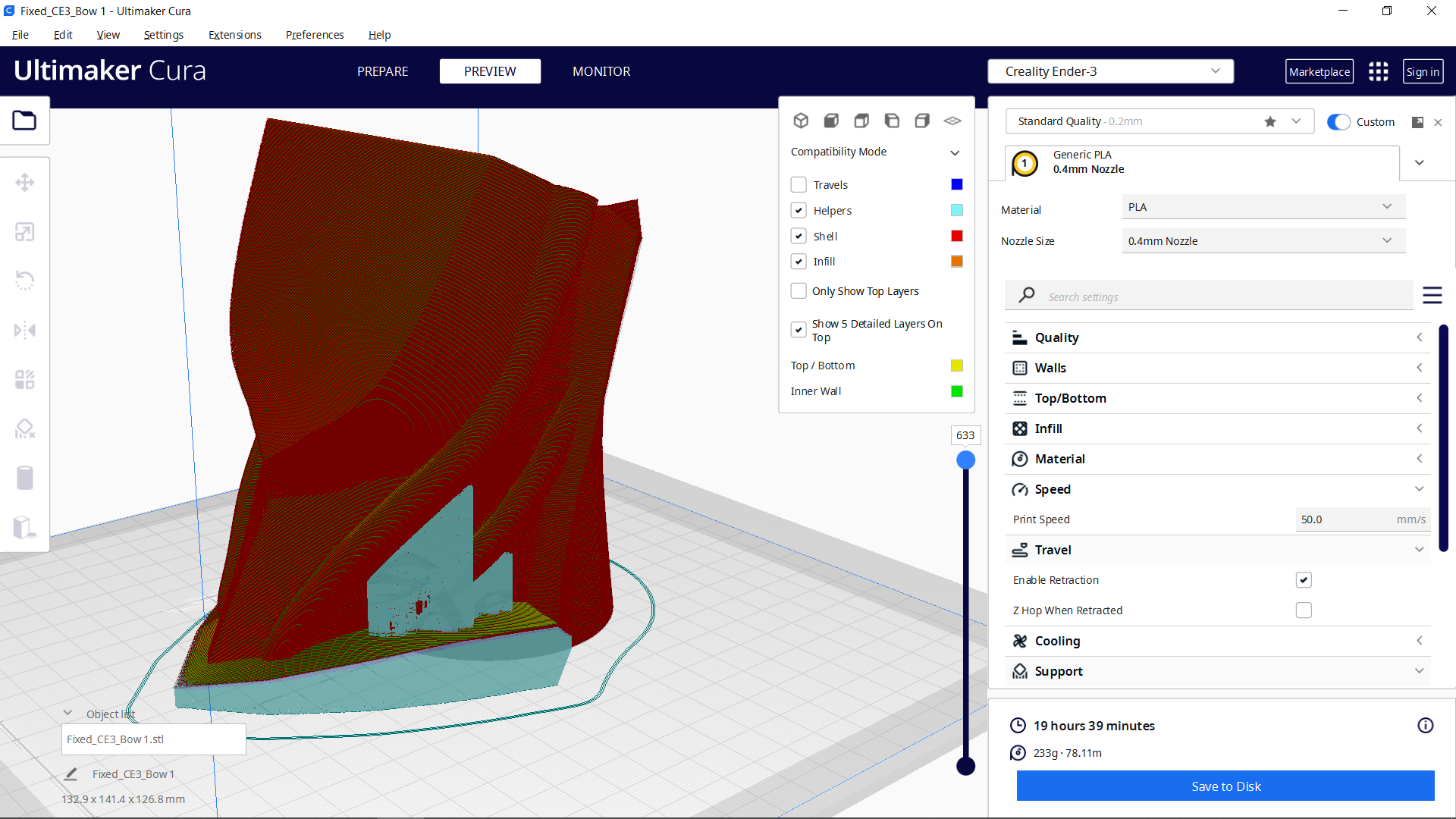Open the Support Blocker tool
The height and width of the screenshot is (819, 1456).
[x=25, y=428]
